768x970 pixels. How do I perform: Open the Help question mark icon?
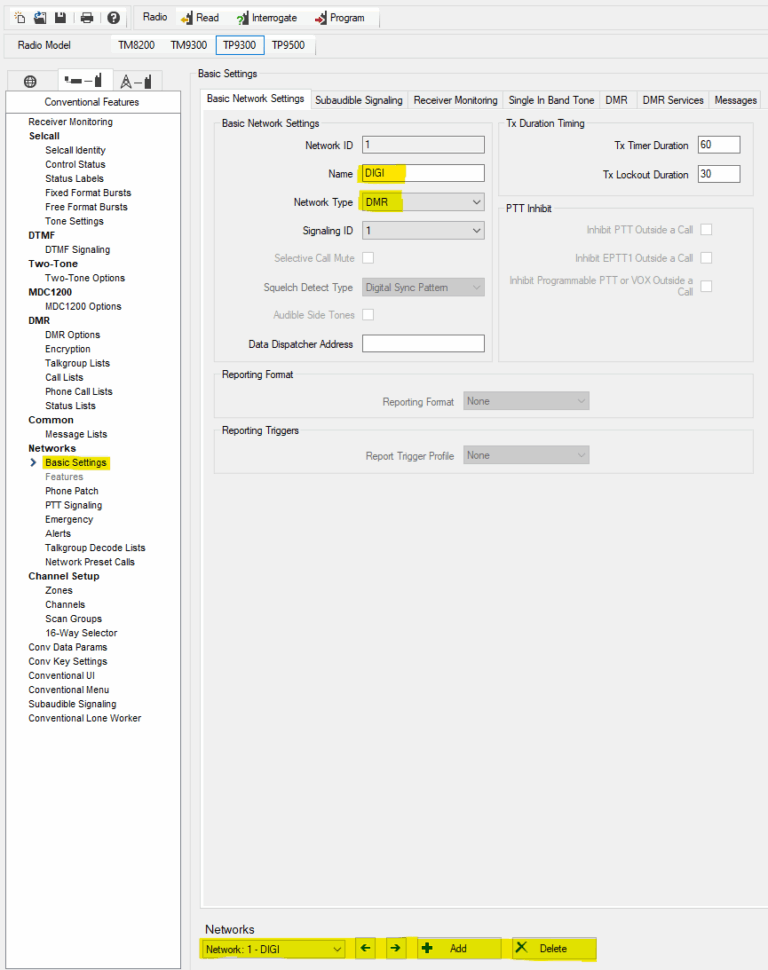click(113, 18)
